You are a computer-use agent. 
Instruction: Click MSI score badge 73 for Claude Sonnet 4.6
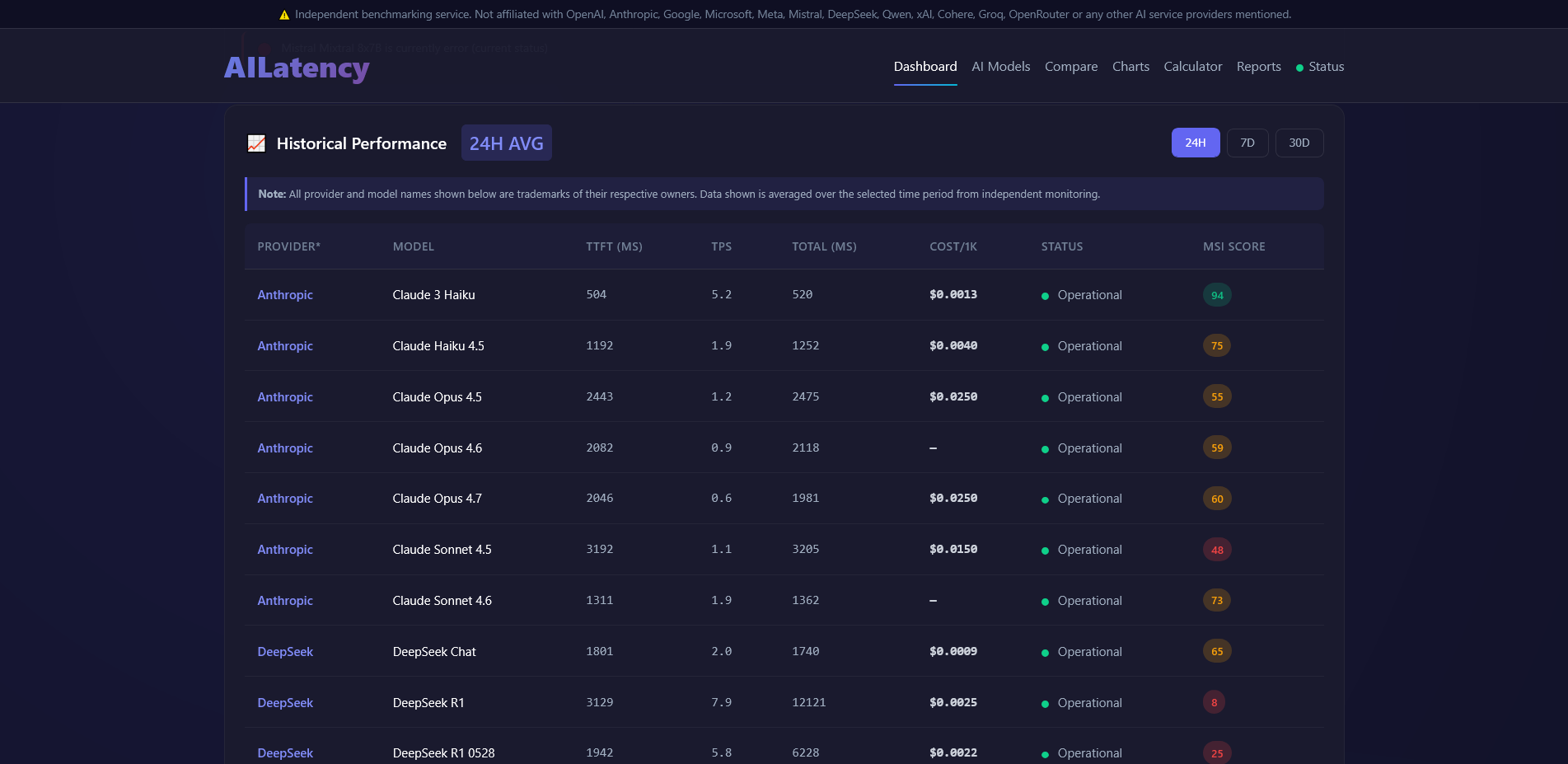[1217, 601]
